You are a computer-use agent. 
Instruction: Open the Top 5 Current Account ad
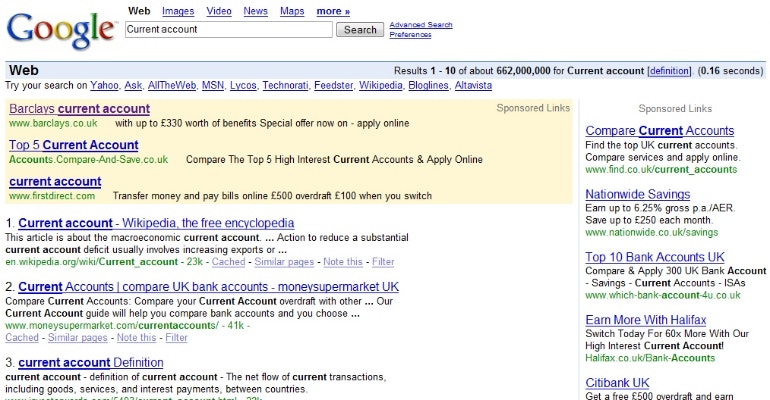pyautogui.click(x=73, y=145)
